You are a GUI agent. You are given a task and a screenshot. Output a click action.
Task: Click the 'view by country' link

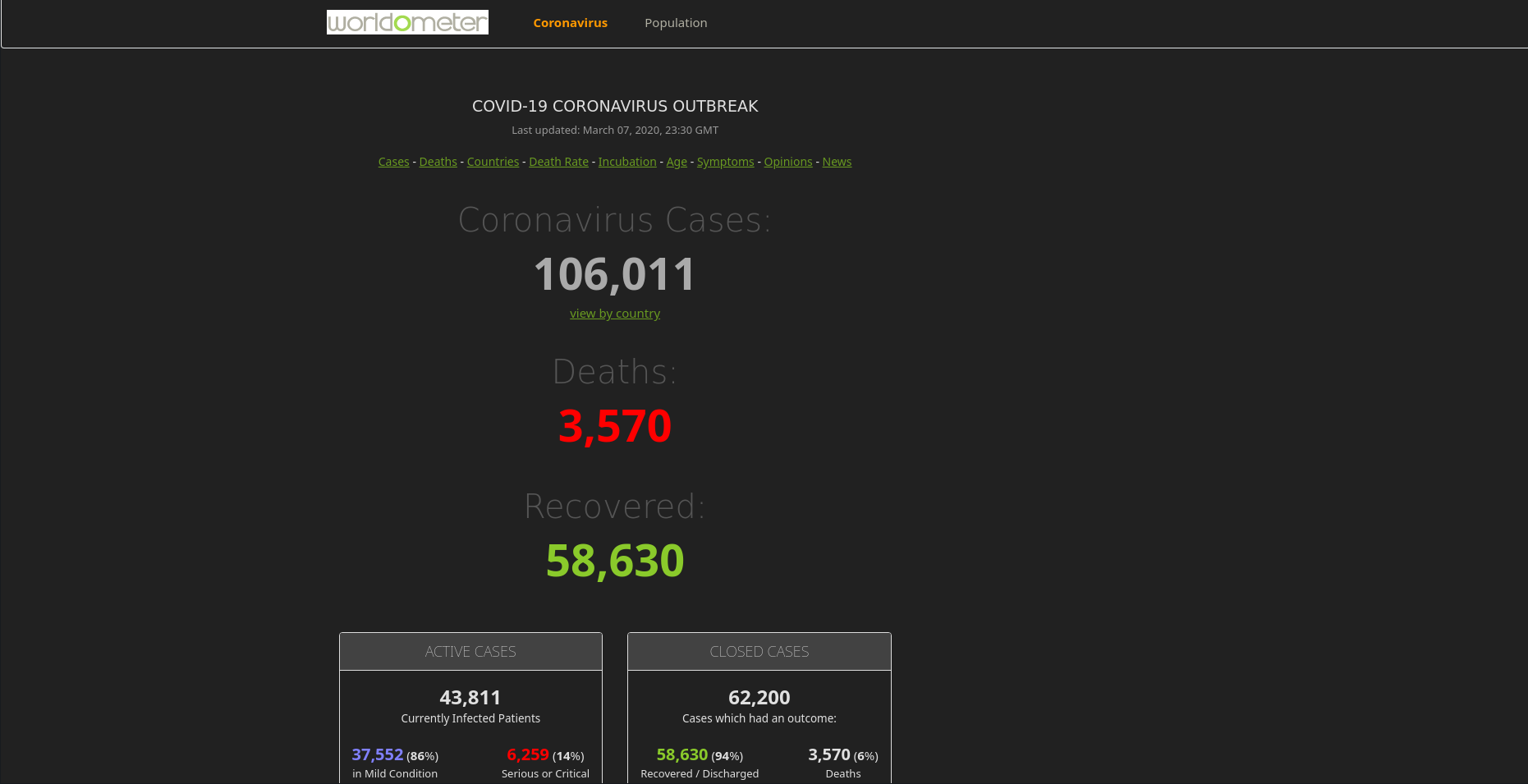point(615,314)
